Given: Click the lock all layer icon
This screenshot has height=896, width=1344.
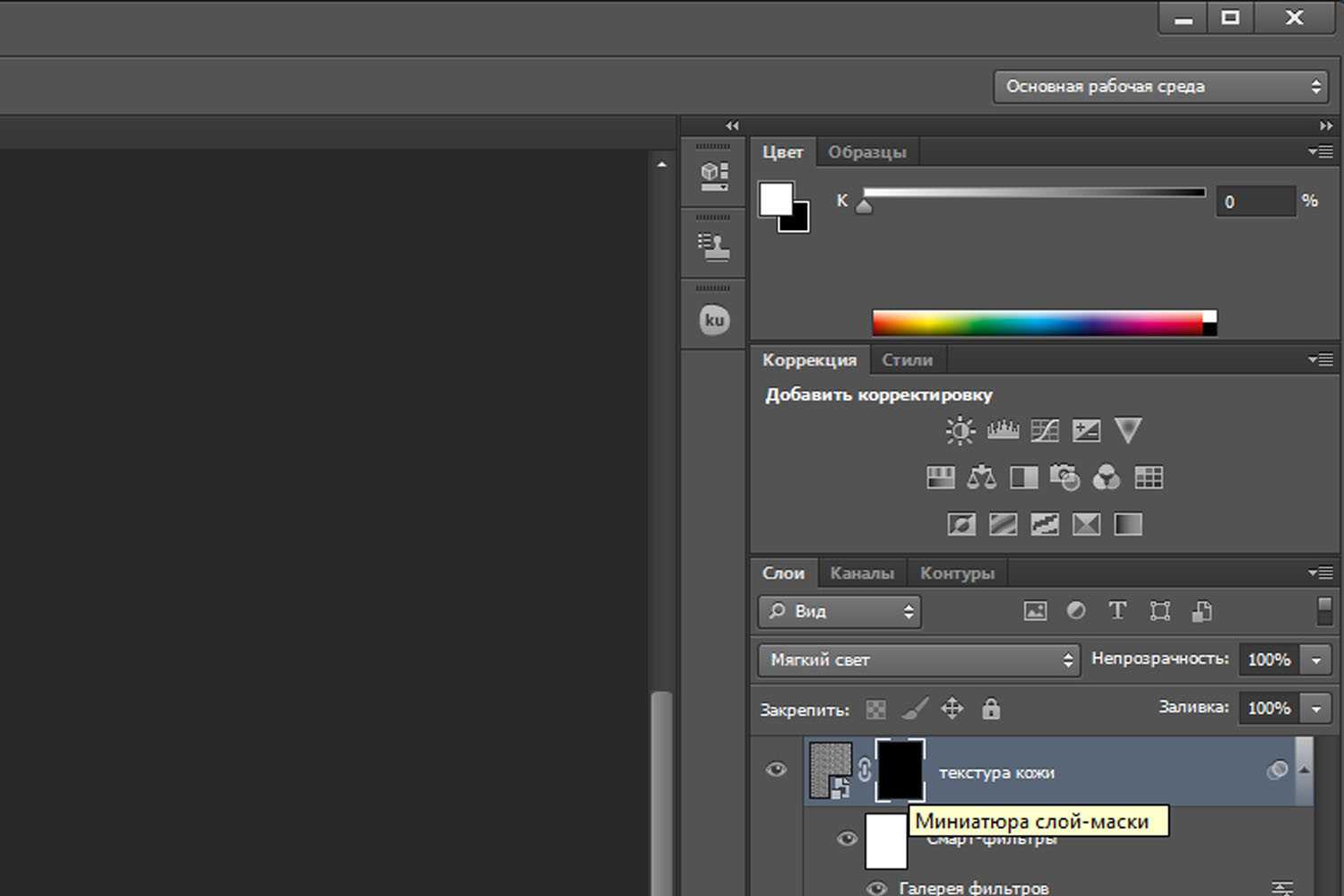Looking at the screenshot, I should pos(990,710).
